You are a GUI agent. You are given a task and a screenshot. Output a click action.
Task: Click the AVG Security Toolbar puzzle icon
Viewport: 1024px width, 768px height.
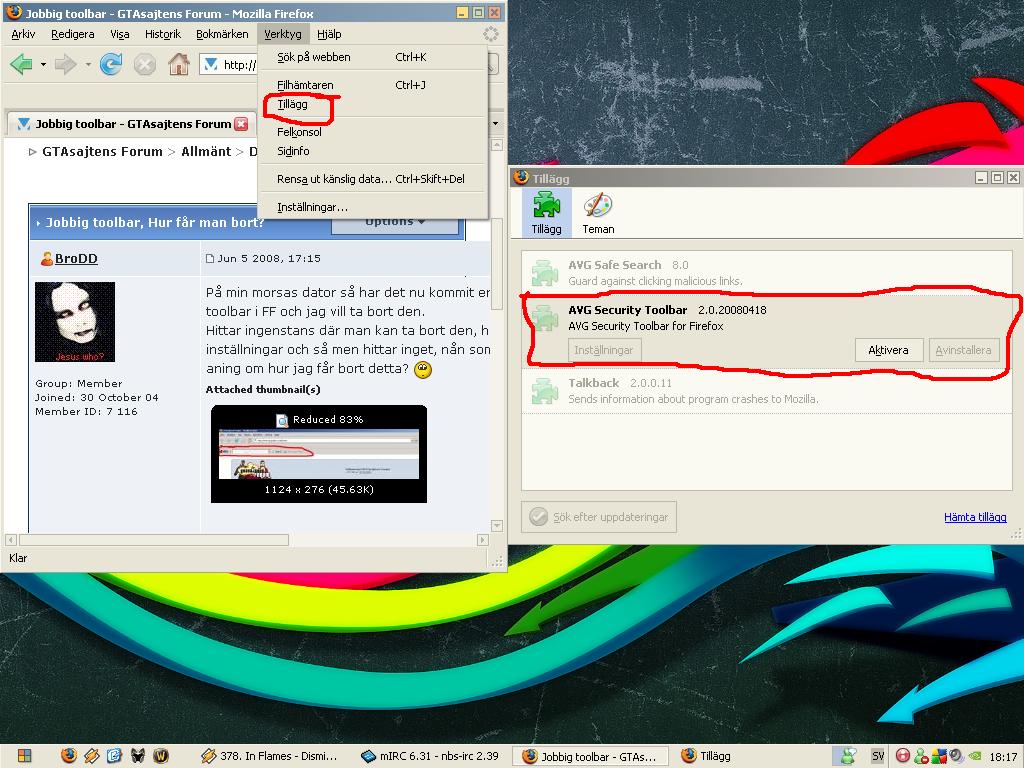coord(545,318)
